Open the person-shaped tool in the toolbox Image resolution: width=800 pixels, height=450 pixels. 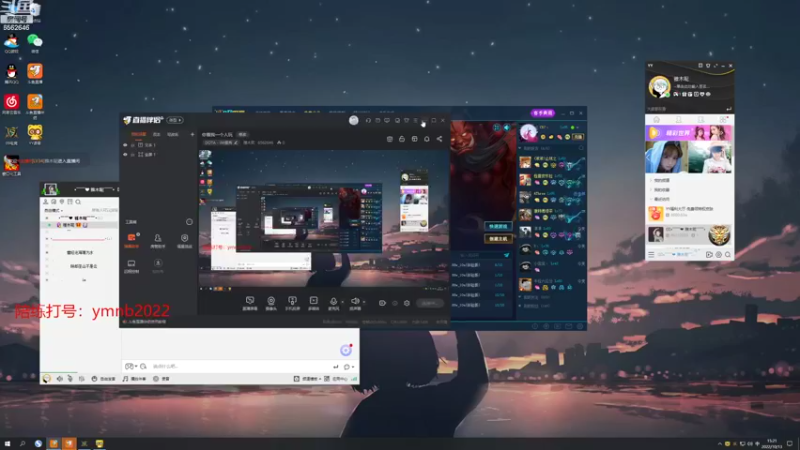click(158, 240)
